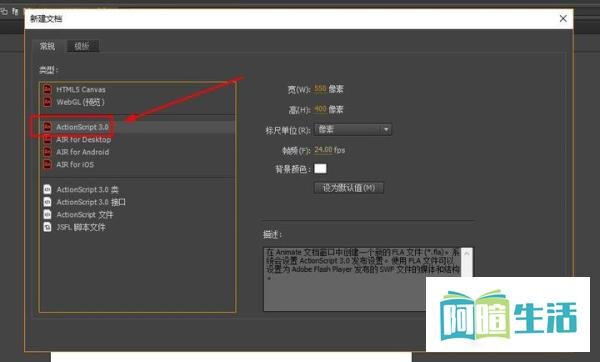The width and height of the screenshot is (600, 362).
Task: Click the description text area
Action: (x=363, y=279)
